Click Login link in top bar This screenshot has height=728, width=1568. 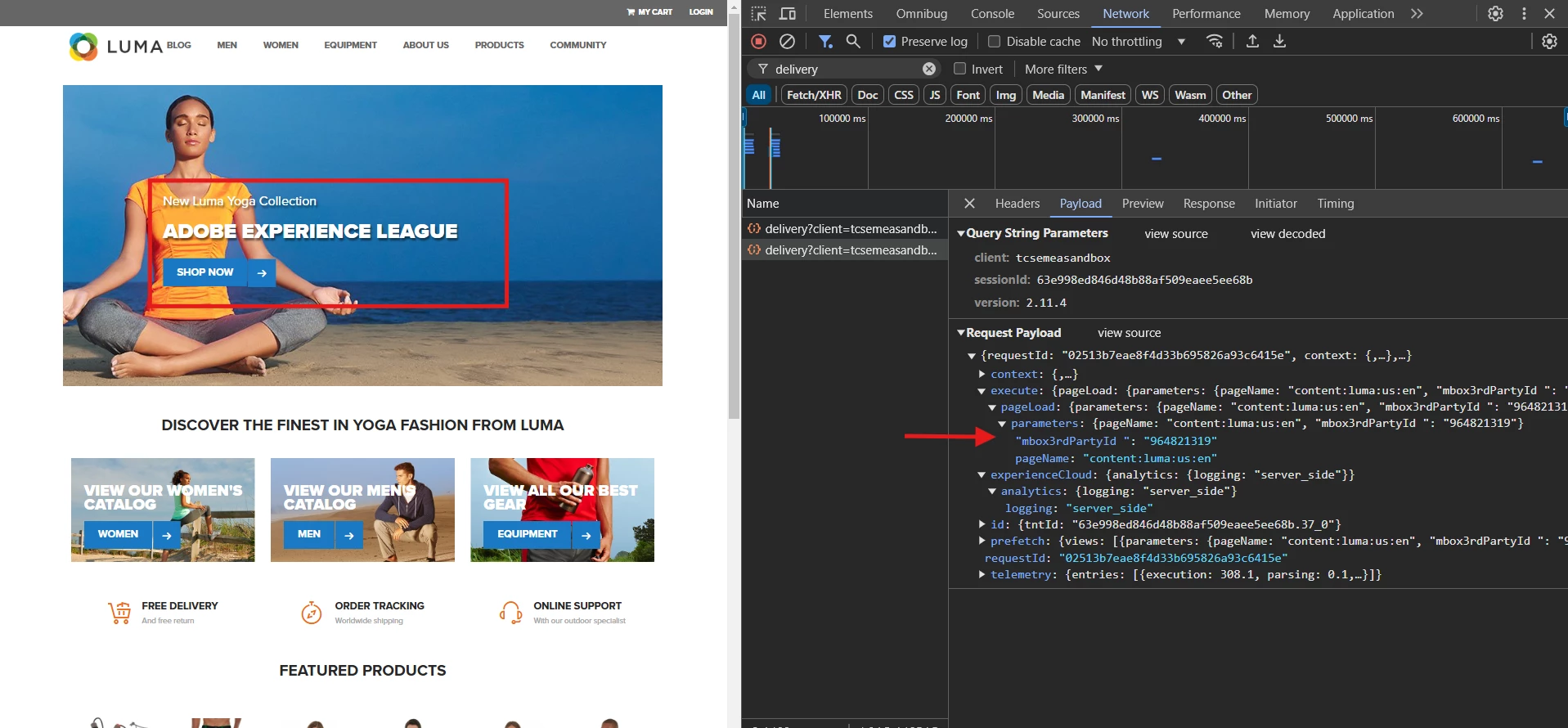pyautogui.click(x=701, y=12)
